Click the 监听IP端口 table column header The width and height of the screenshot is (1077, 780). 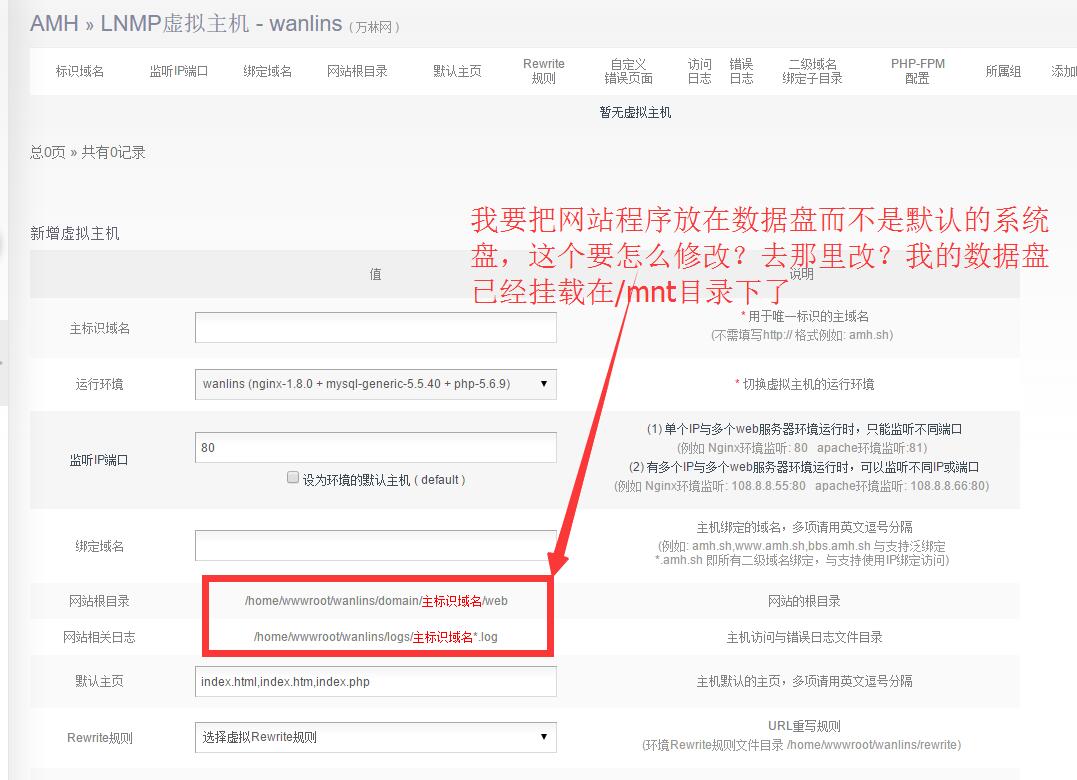pos(178,71)
